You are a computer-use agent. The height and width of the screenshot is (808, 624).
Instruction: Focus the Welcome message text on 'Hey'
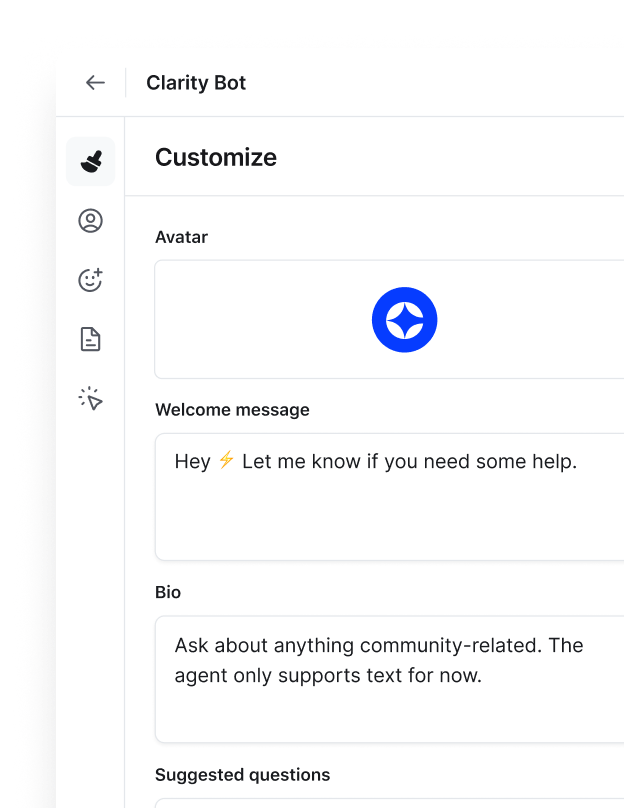point(192,461)
